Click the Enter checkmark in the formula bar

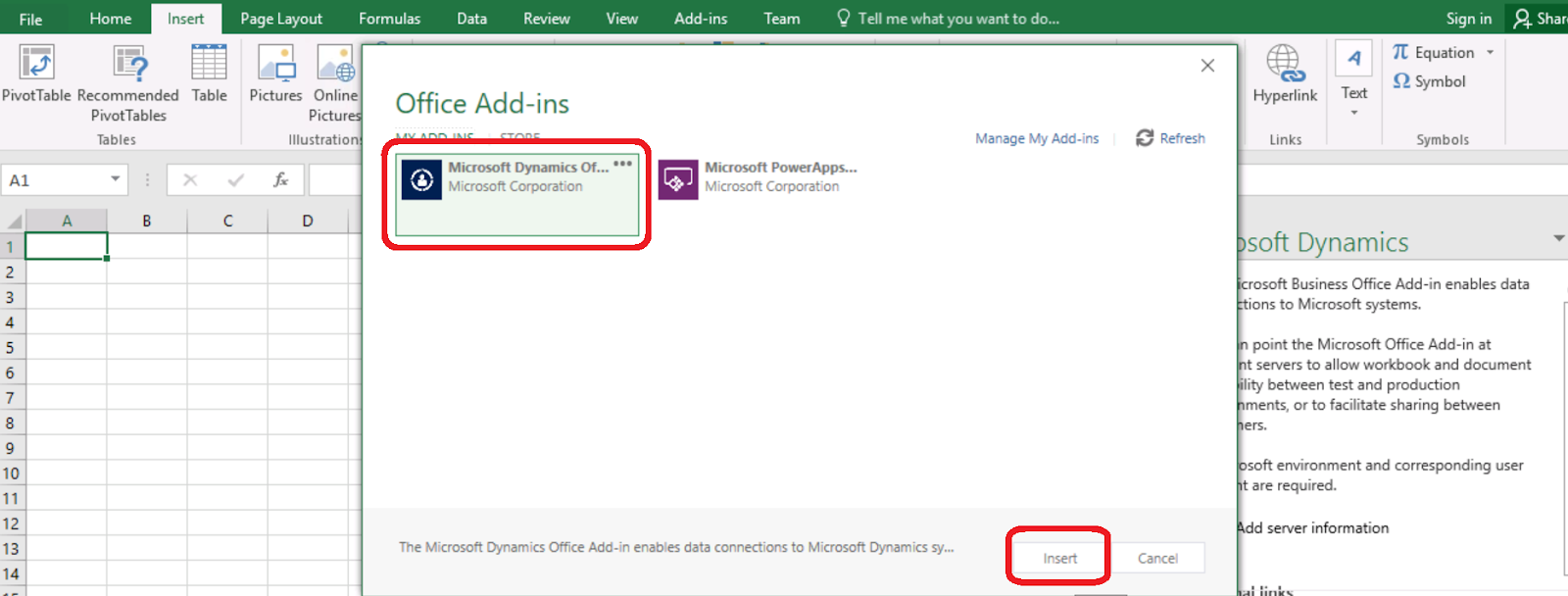(235, 179)
